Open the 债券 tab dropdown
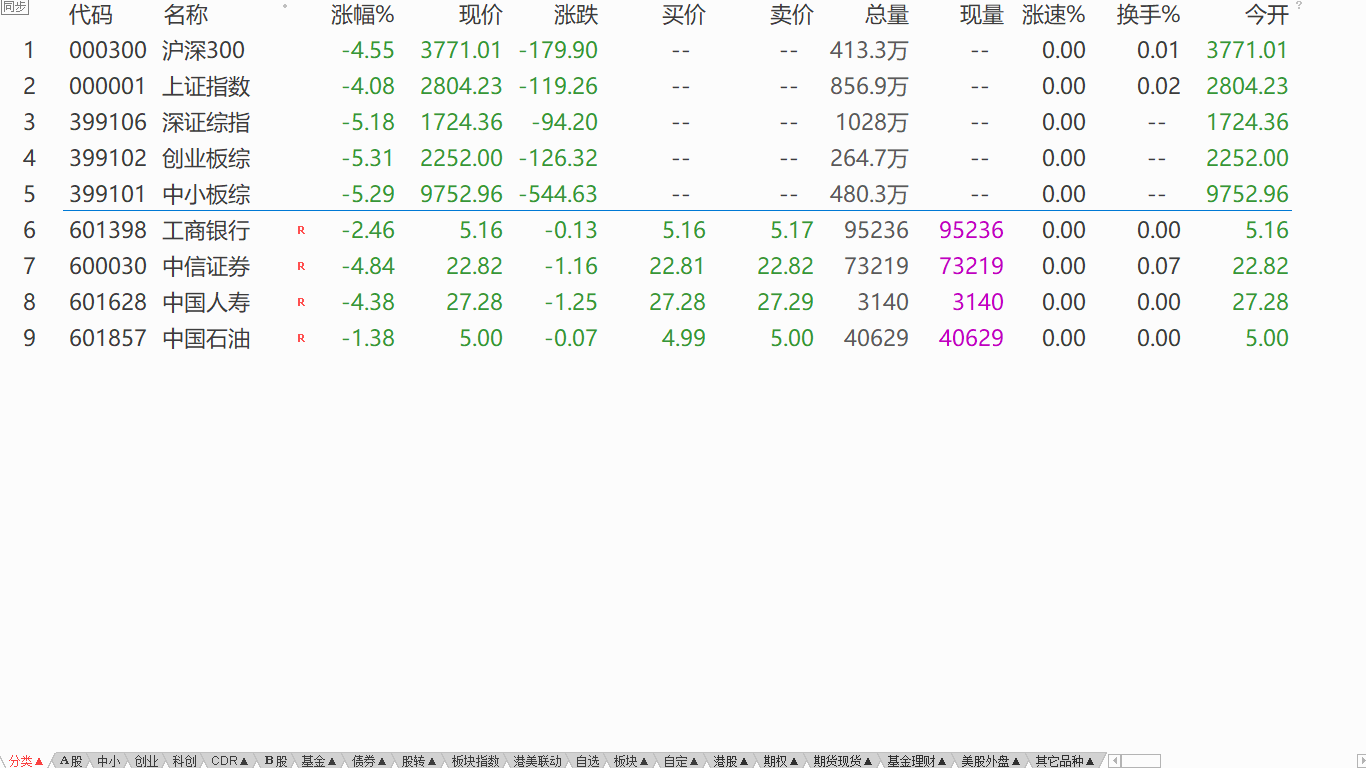 click(369, 761)
